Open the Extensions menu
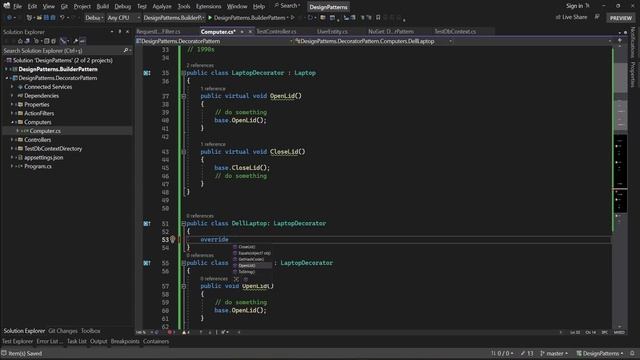The width and height of the screenshot is (640, 360). click(208, 7)
